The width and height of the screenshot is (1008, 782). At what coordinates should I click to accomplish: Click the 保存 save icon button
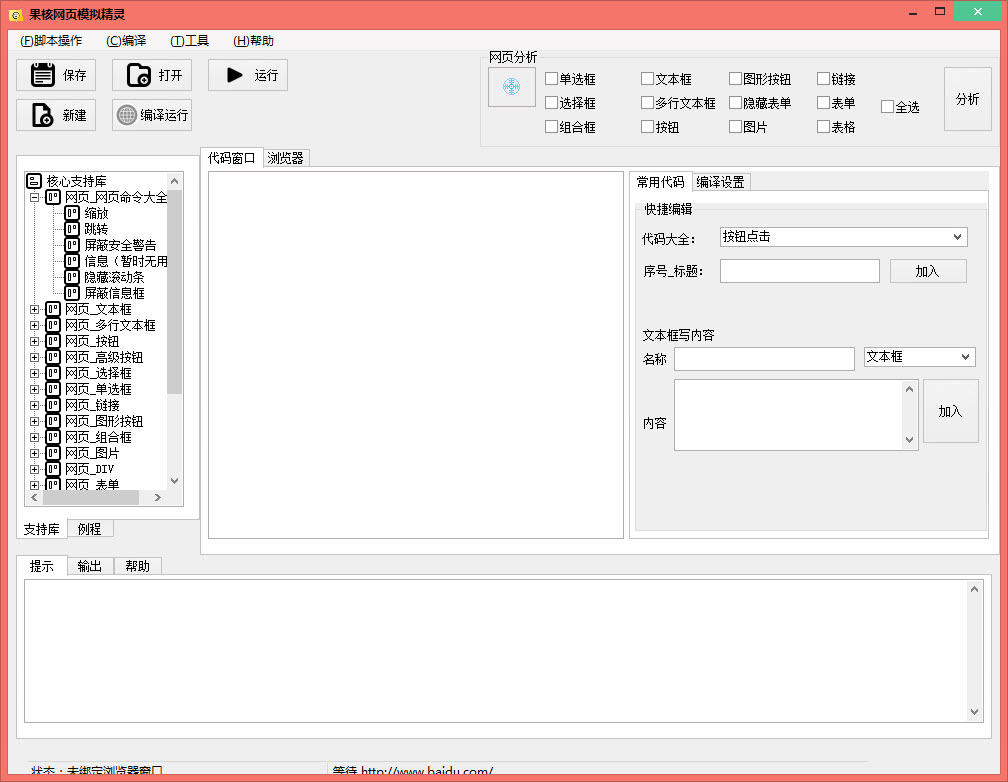pyautogui.click(x=42, y=75)
